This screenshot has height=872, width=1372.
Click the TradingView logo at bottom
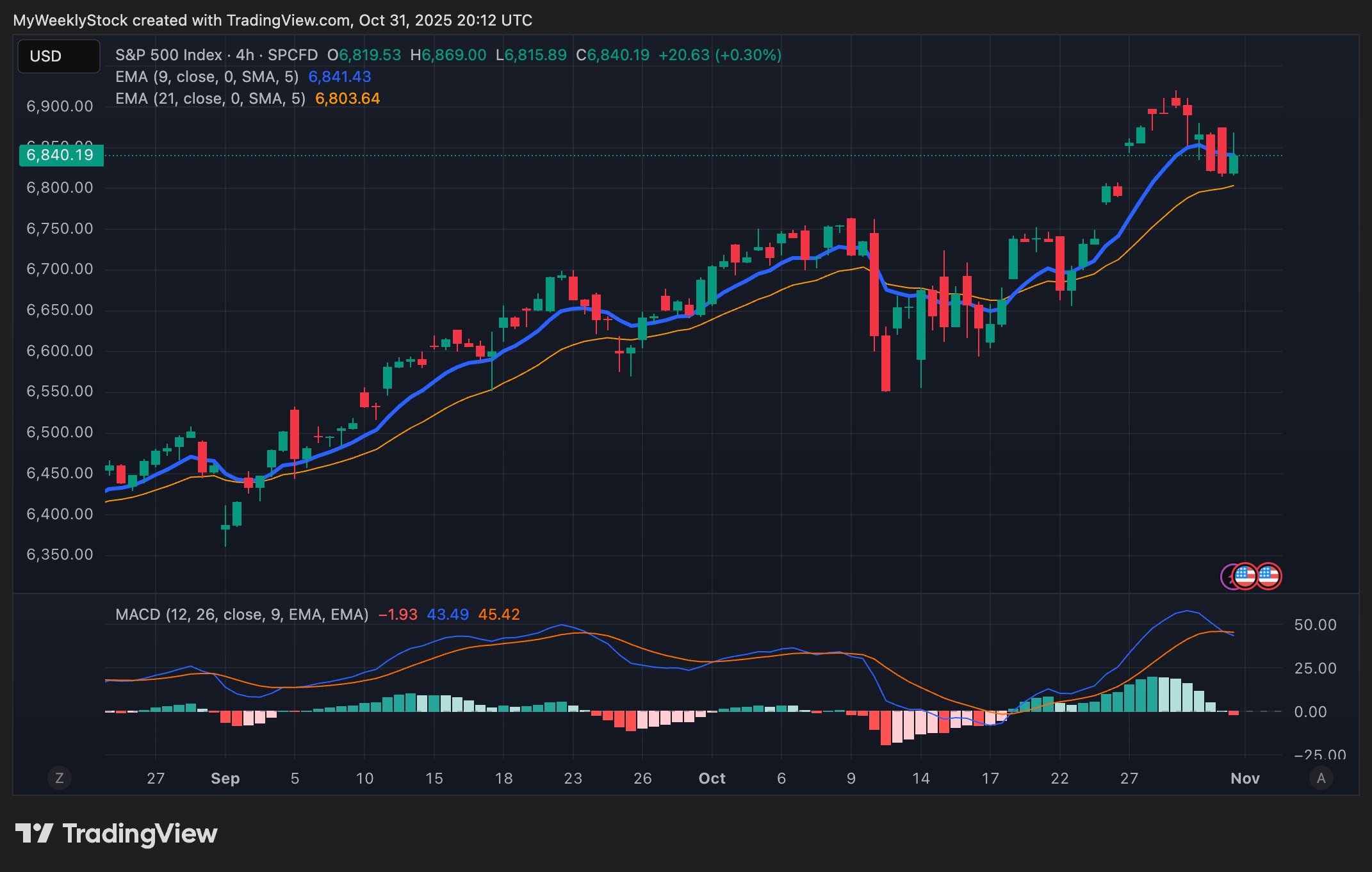[117, 834]
